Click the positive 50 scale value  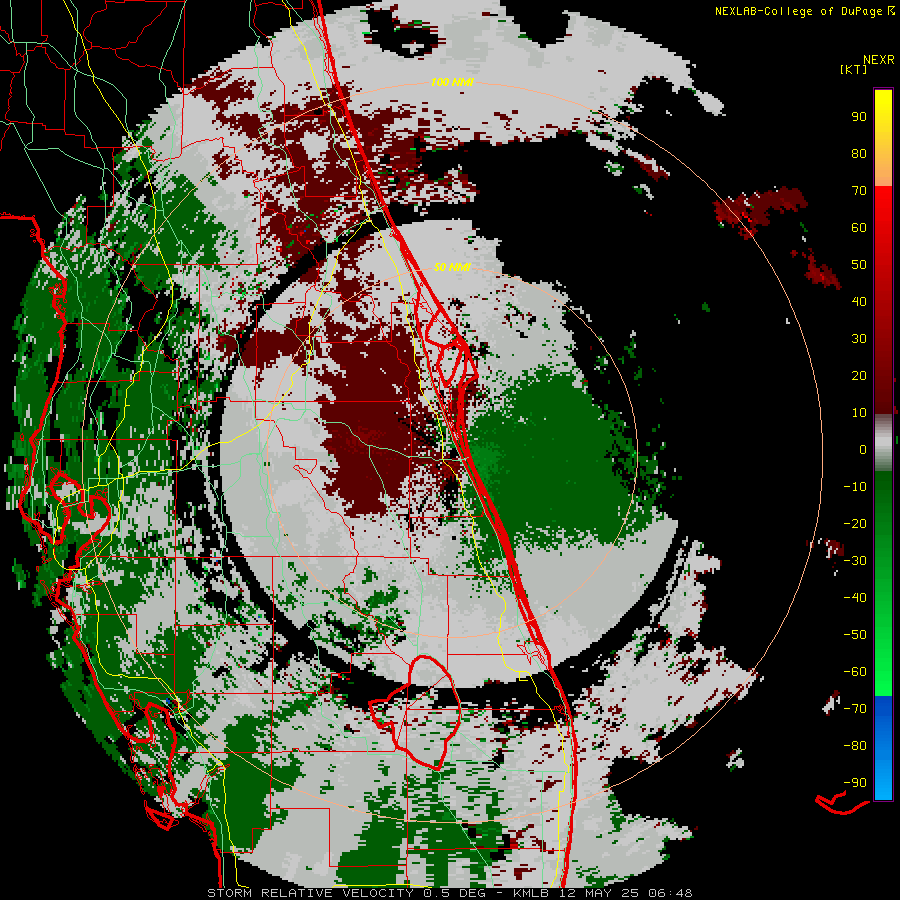(859, 265)
